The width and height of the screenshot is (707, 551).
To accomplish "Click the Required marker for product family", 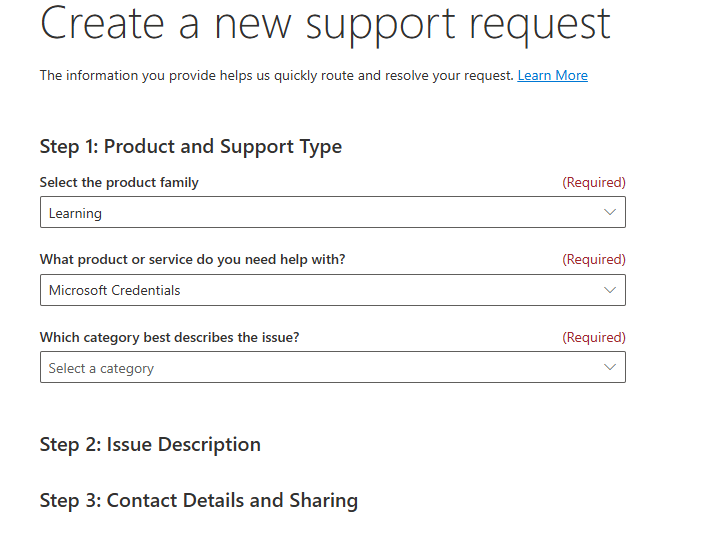I will click(594, 183).
